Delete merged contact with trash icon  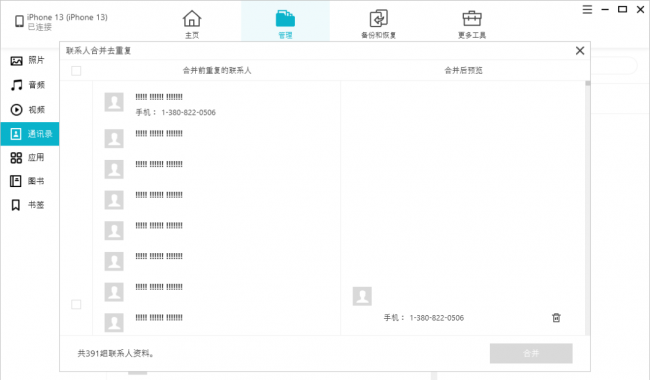(556, 317)
